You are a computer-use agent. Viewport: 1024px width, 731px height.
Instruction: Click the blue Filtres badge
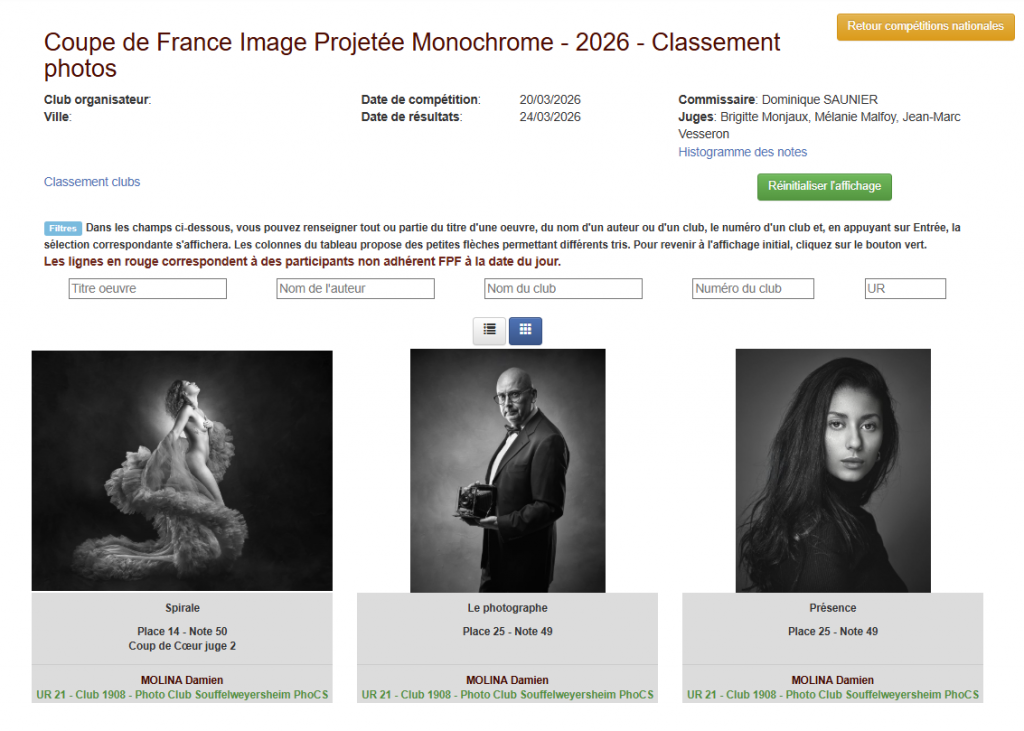coord(62,227)
